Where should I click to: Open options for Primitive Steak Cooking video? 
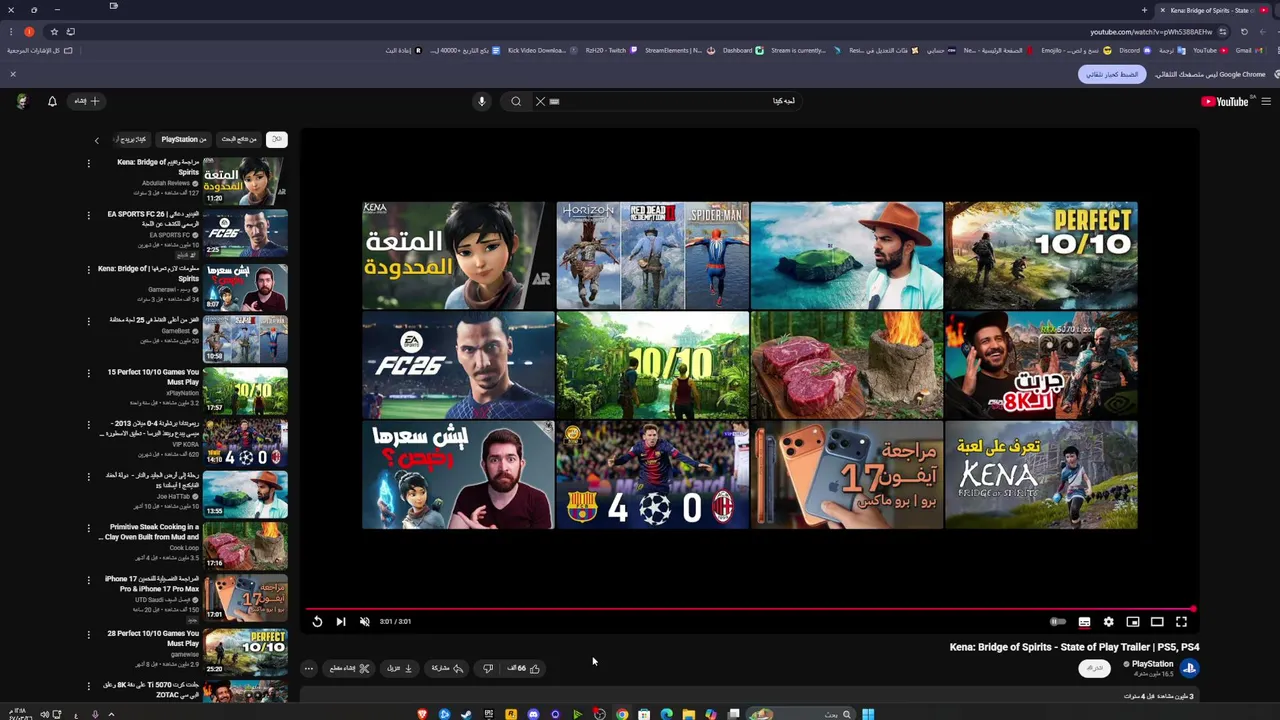(88, 529)
